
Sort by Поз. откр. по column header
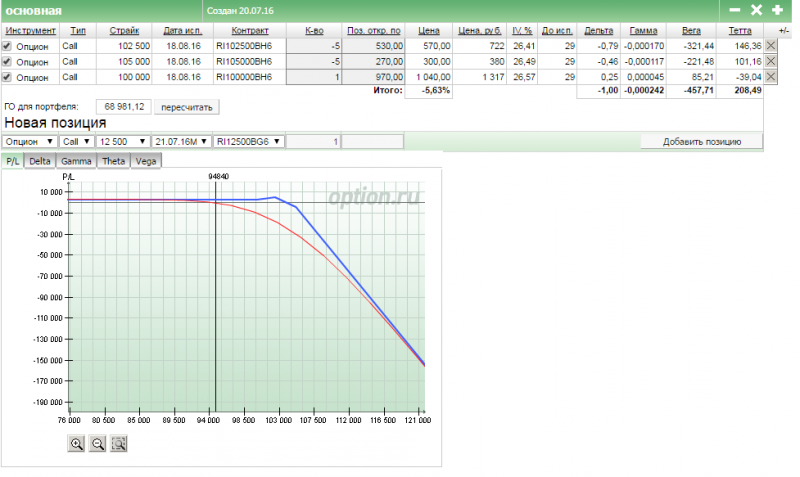[x=373, y=31]
